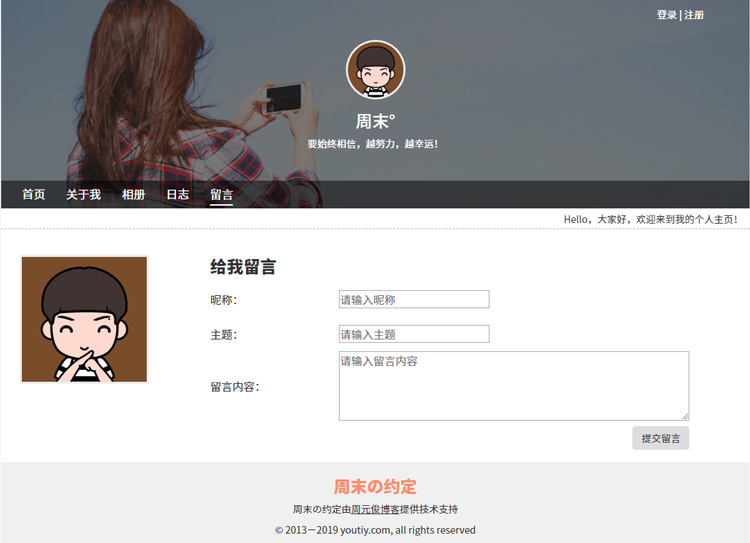This screenshot has width=750, height=543.
Task: Open the 关于我 nav item
Action: click(83, 194)
